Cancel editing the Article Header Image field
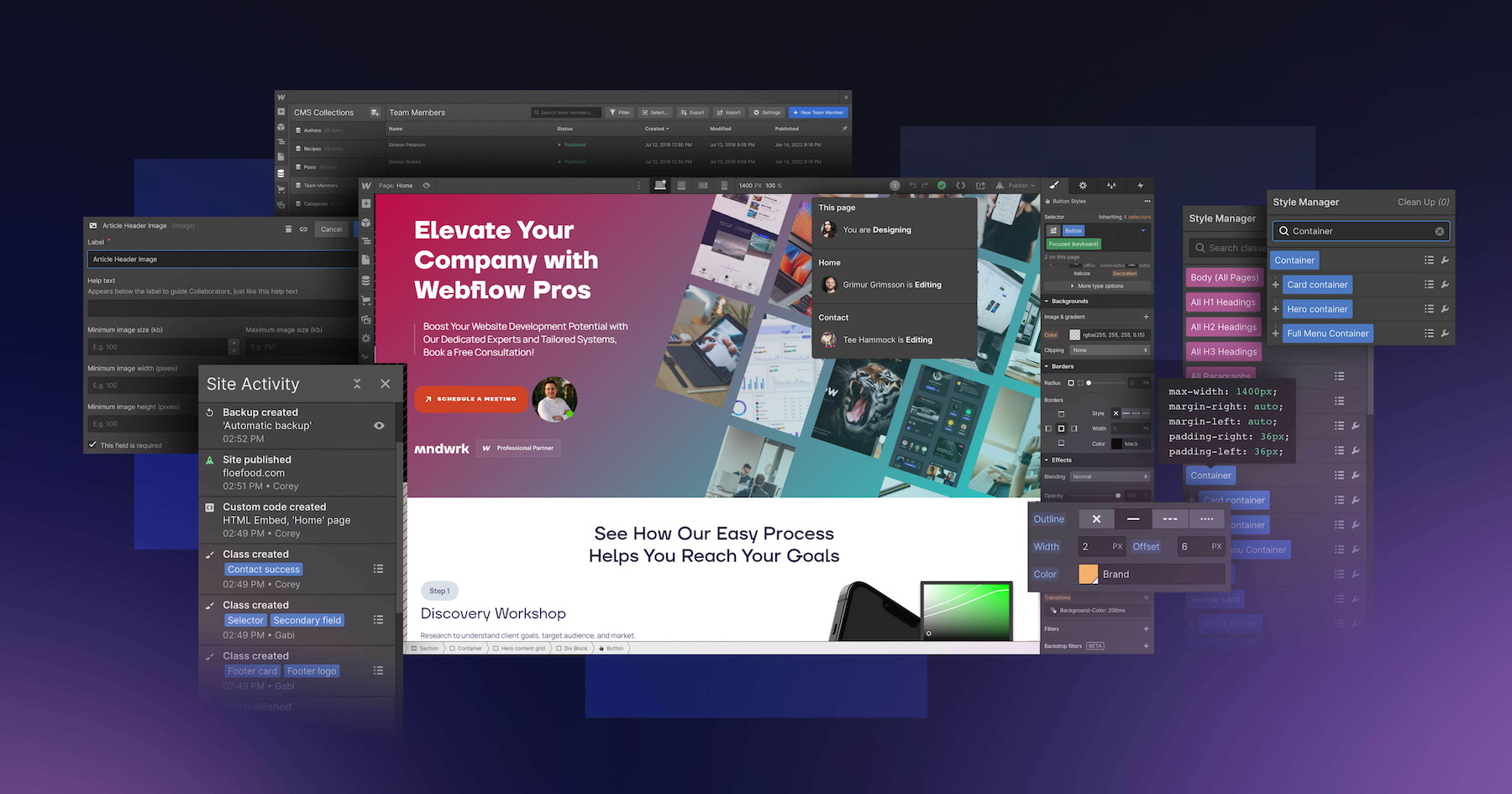 click(x=332, y=229)
